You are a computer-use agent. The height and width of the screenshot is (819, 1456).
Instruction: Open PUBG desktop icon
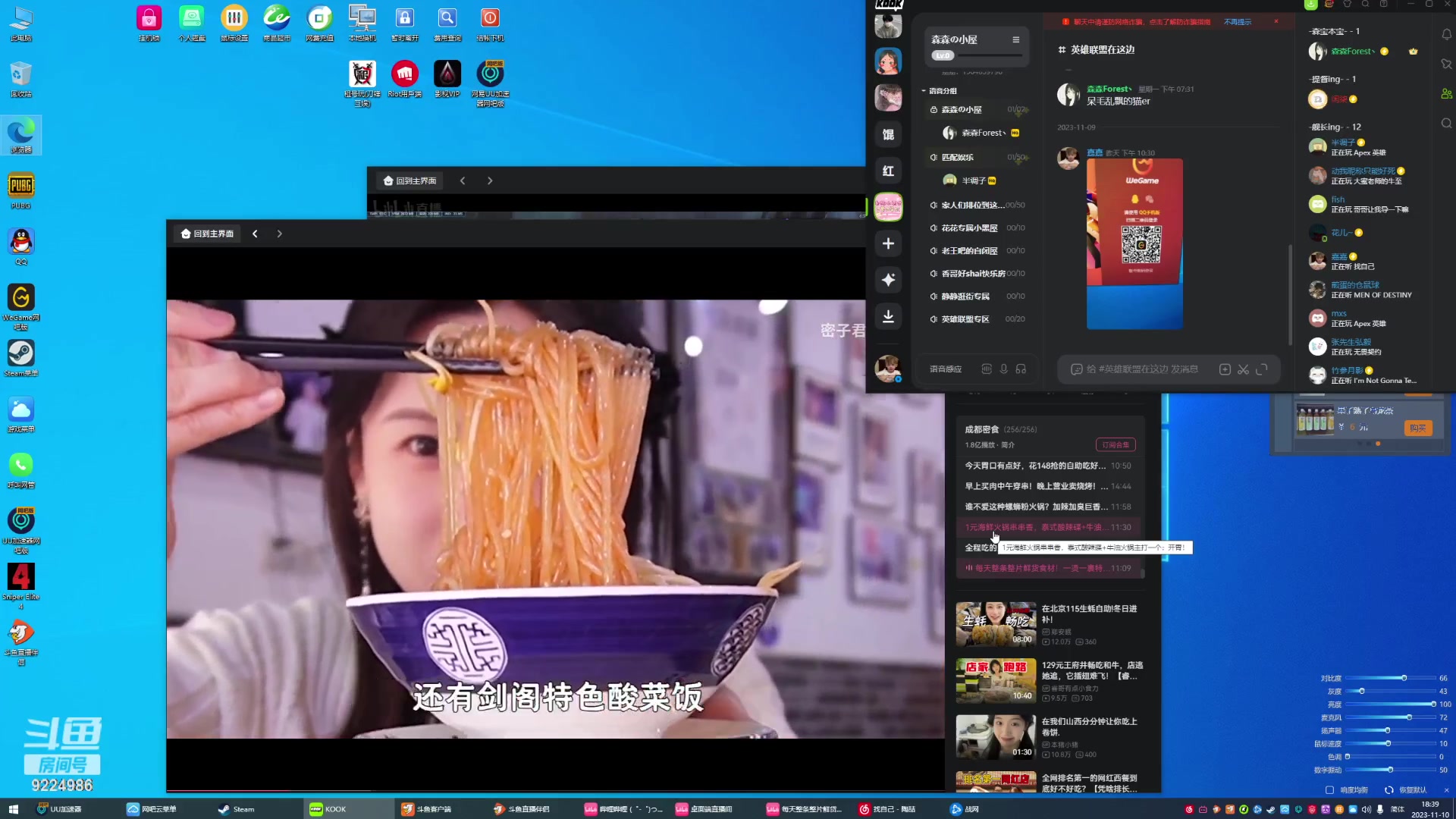pos(21,191)
